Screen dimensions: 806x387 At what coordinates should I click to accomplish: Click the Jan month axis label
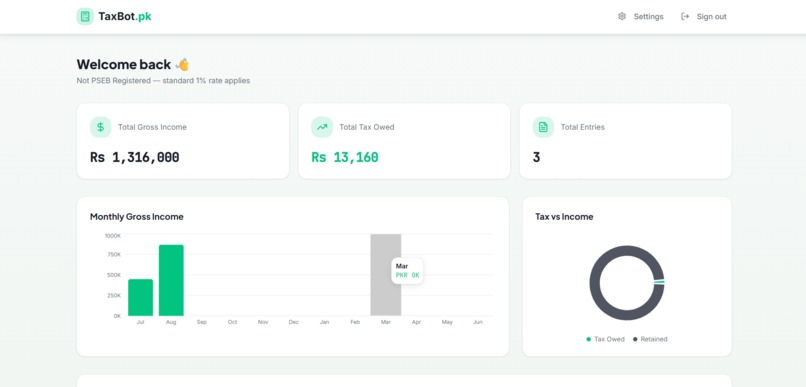coord(324,322)
